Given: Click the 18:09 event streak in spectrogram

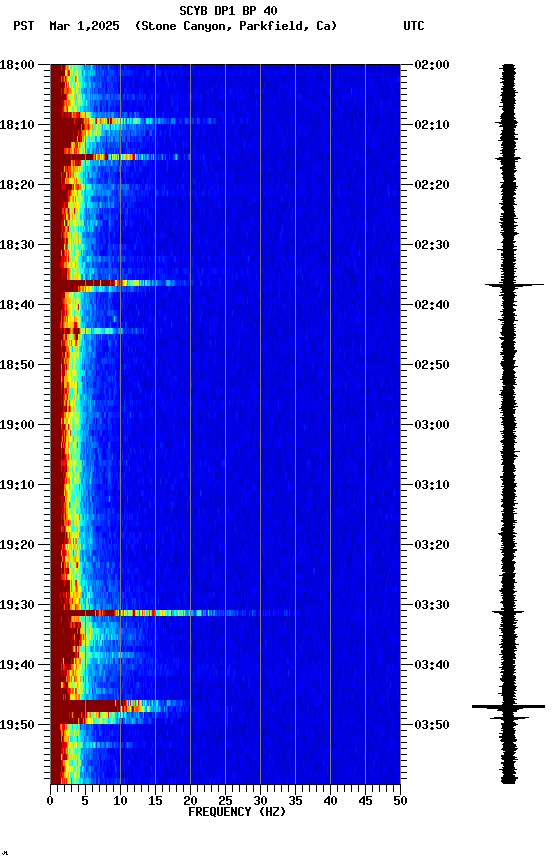Looking at the screenshot, I should [133, 121].
